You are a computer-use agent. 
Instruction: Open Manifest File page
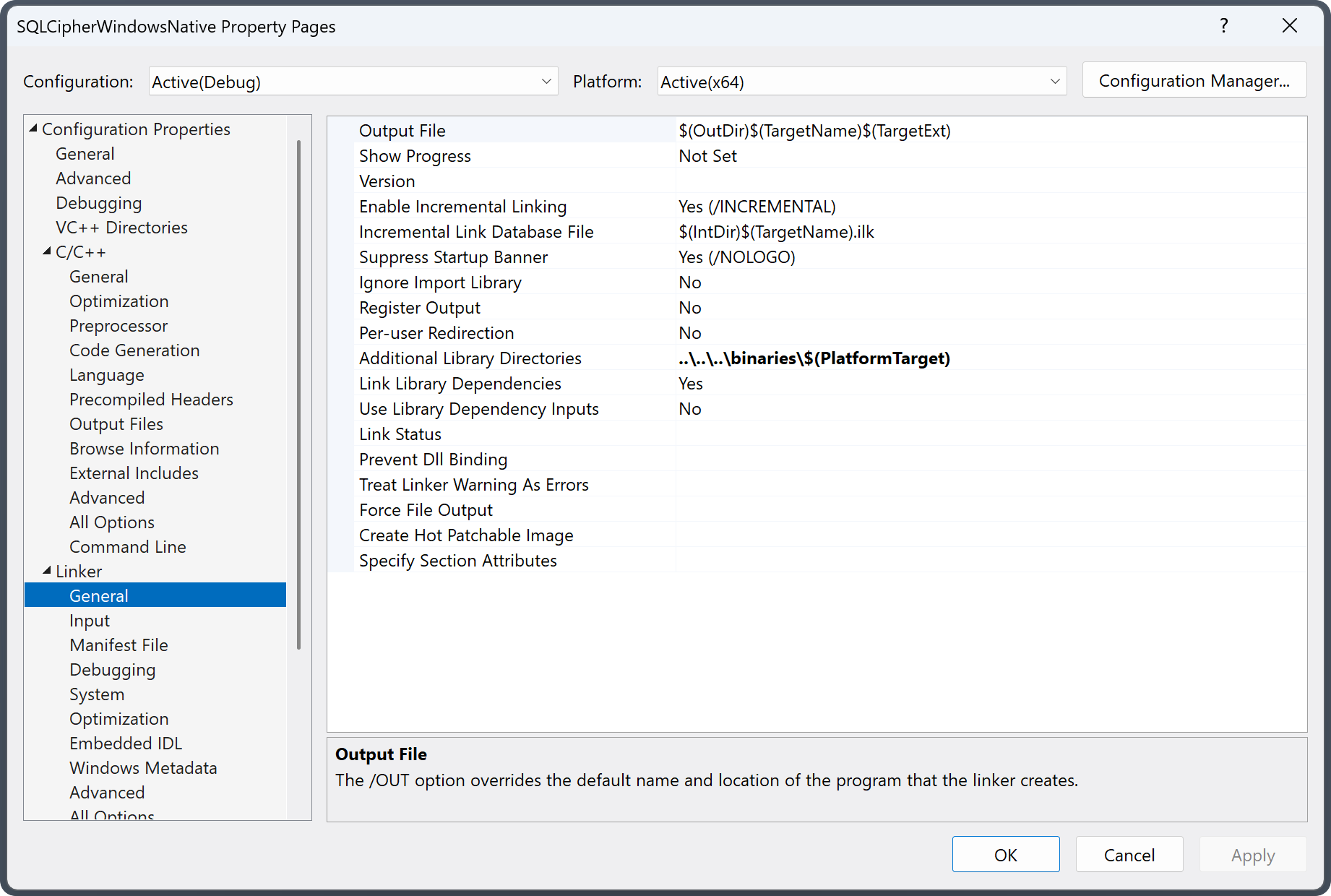[x=119, y=645]
